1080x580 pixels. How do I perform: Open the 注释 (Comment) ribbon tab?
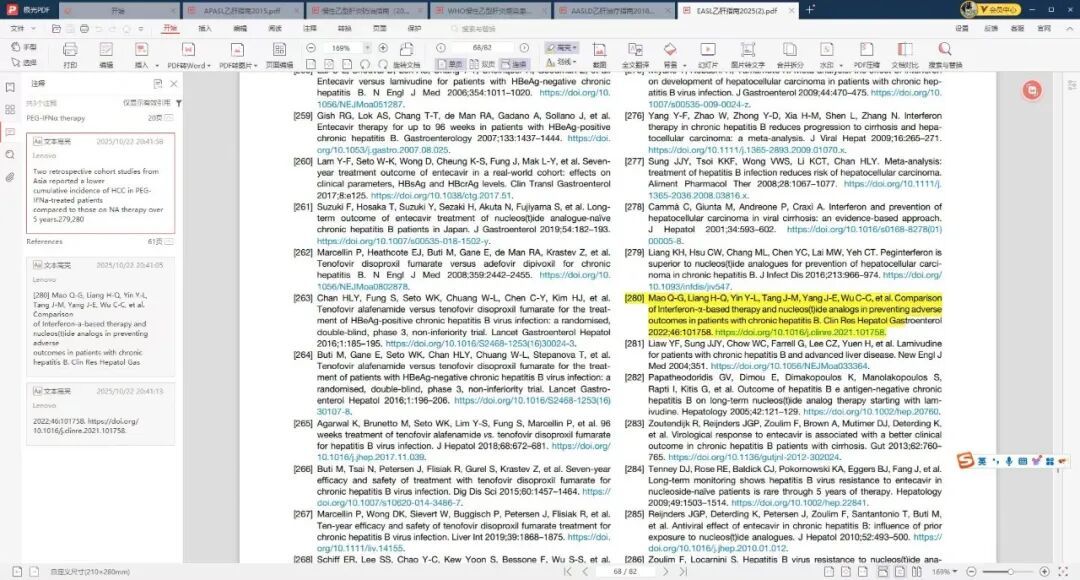[310, 29]
